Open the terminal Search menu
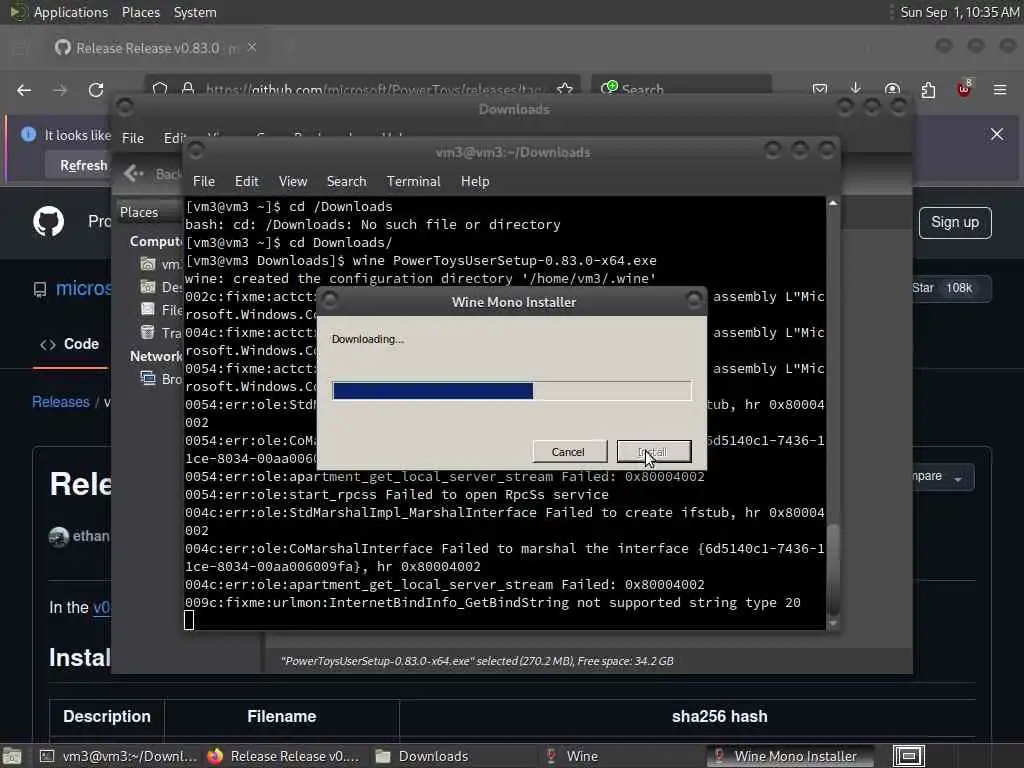1024x768 pixels. tap(346, 182)
